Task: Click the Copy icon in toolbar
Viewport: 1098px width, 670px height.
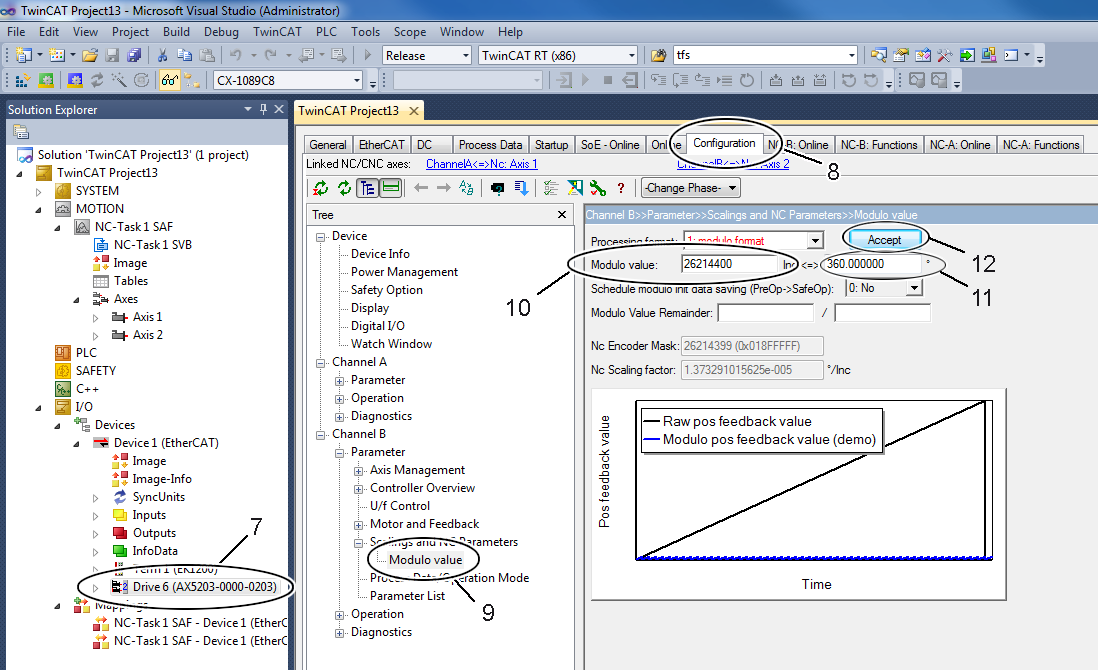Action: 184,55
